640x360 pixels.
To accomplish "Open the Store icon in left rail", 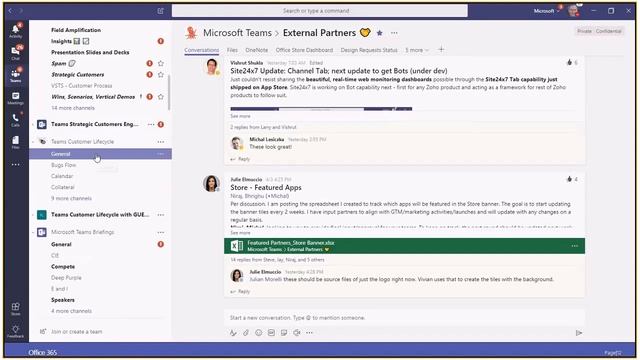I will 16,309.
